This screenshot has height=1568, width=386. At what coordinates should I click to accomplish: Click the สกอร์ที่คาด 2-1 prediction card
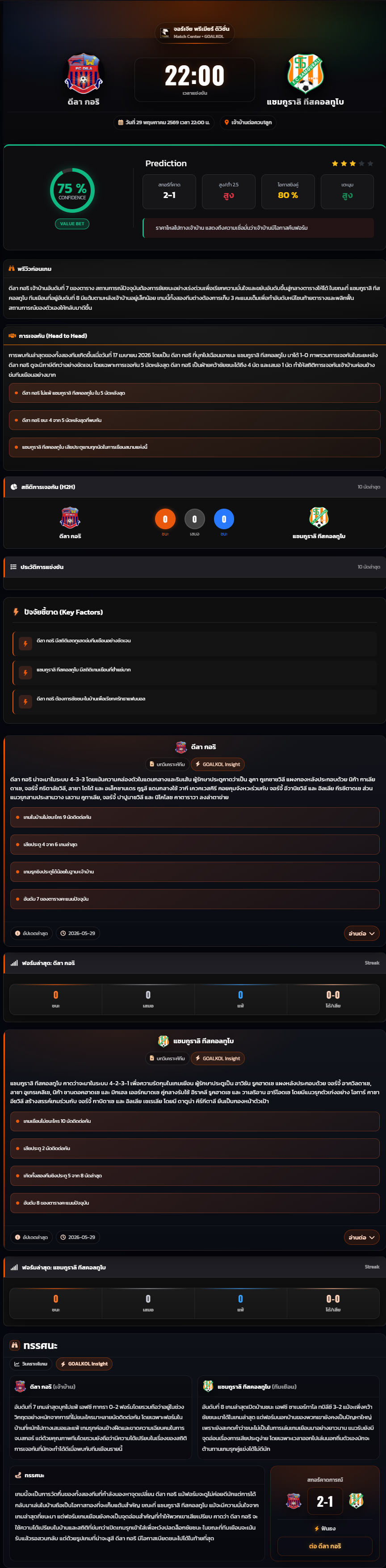169,192
